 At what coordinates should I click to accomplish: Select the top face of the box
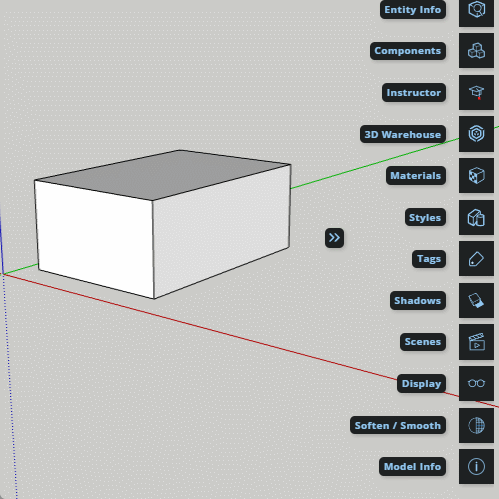pyautogui.click(x=163, y=174)
